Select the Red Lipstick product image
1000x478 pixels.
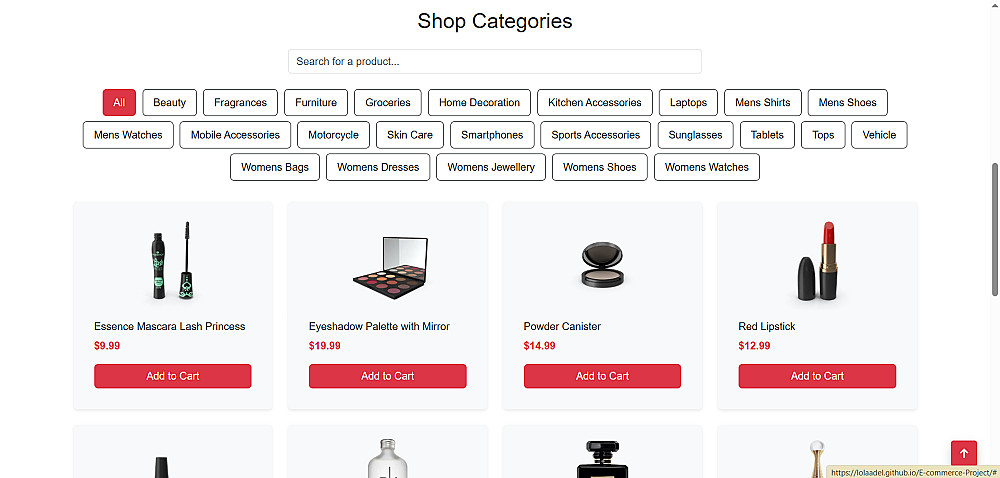[818, 261]
